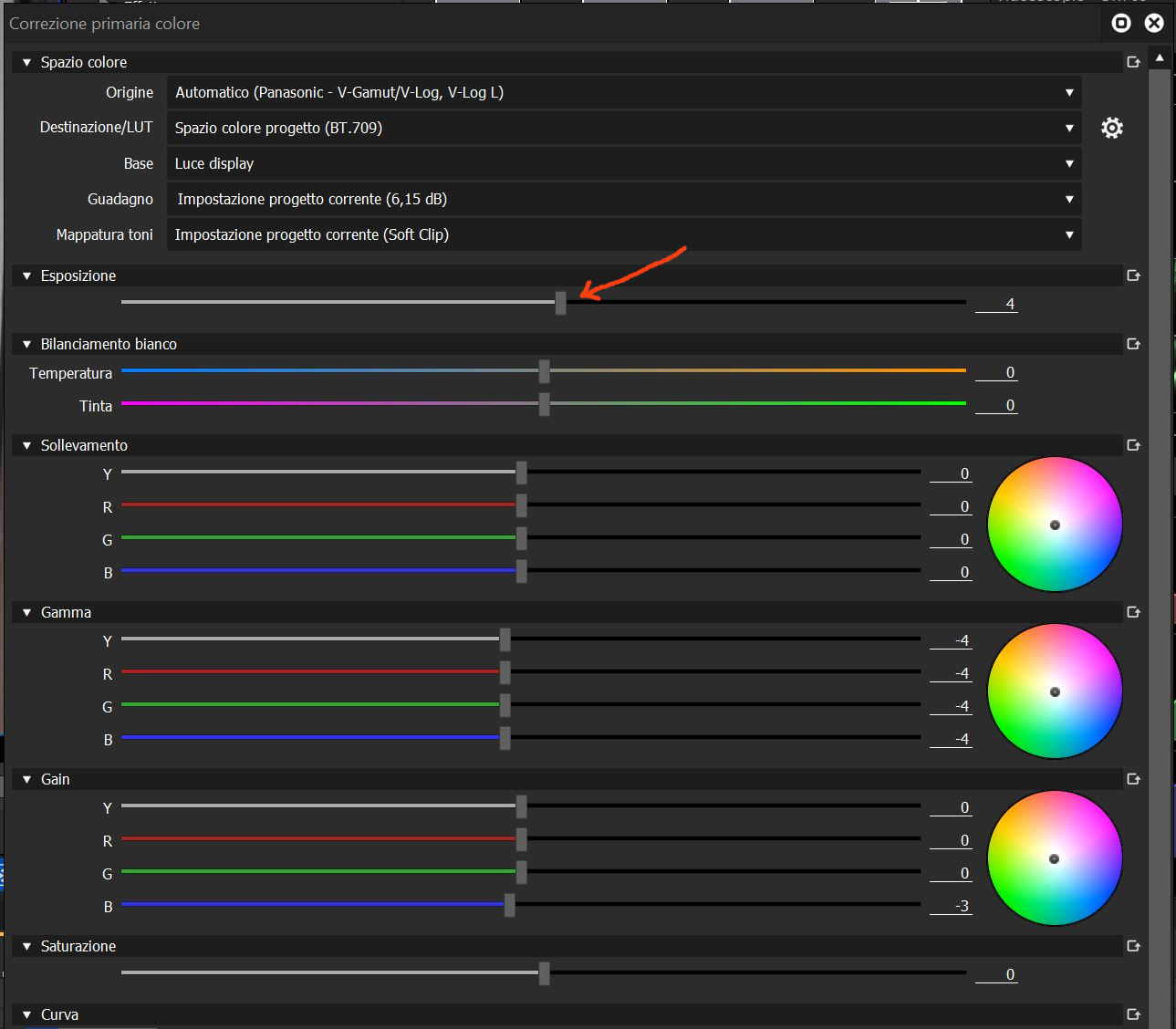Click the Sollevamento Y value field
This screenshot has height=1029, width=1176.
(x=951, y=473)
